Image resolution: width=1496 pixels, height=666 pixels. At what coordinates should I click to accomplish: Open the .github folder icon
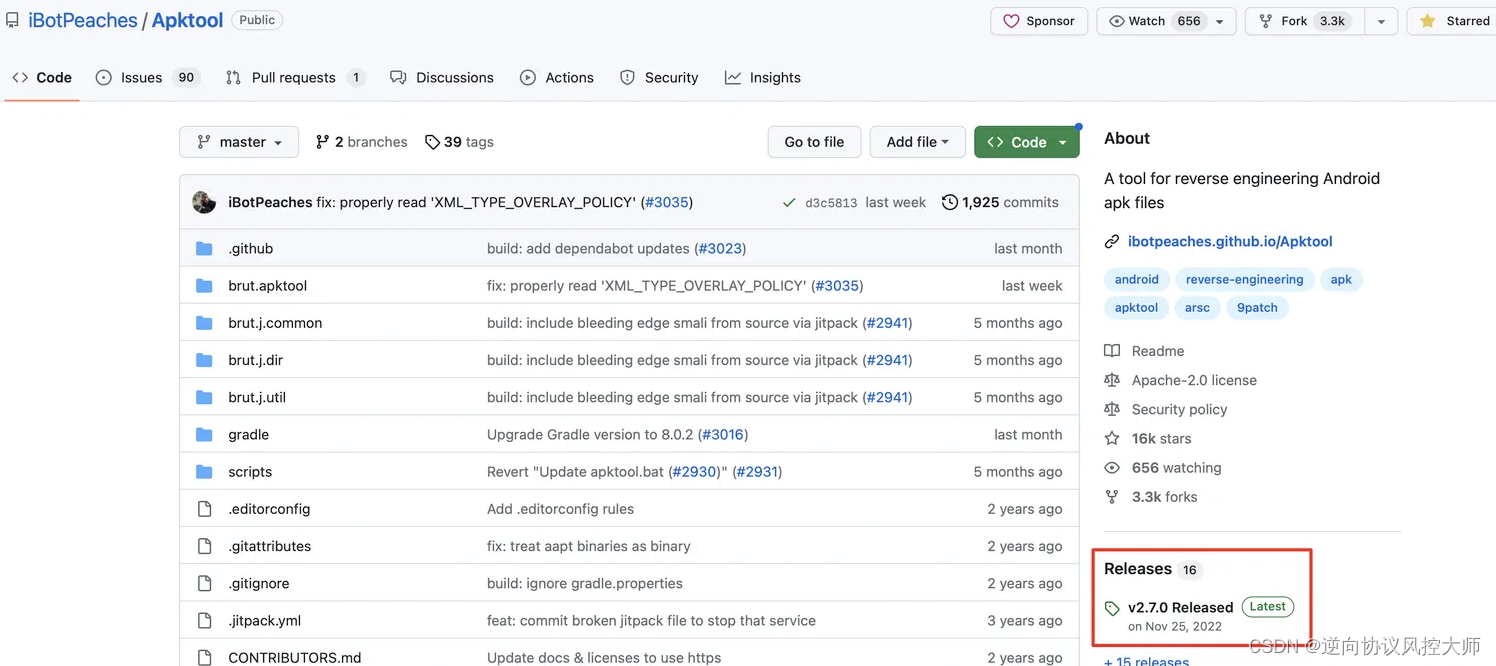tap(205, 249)
